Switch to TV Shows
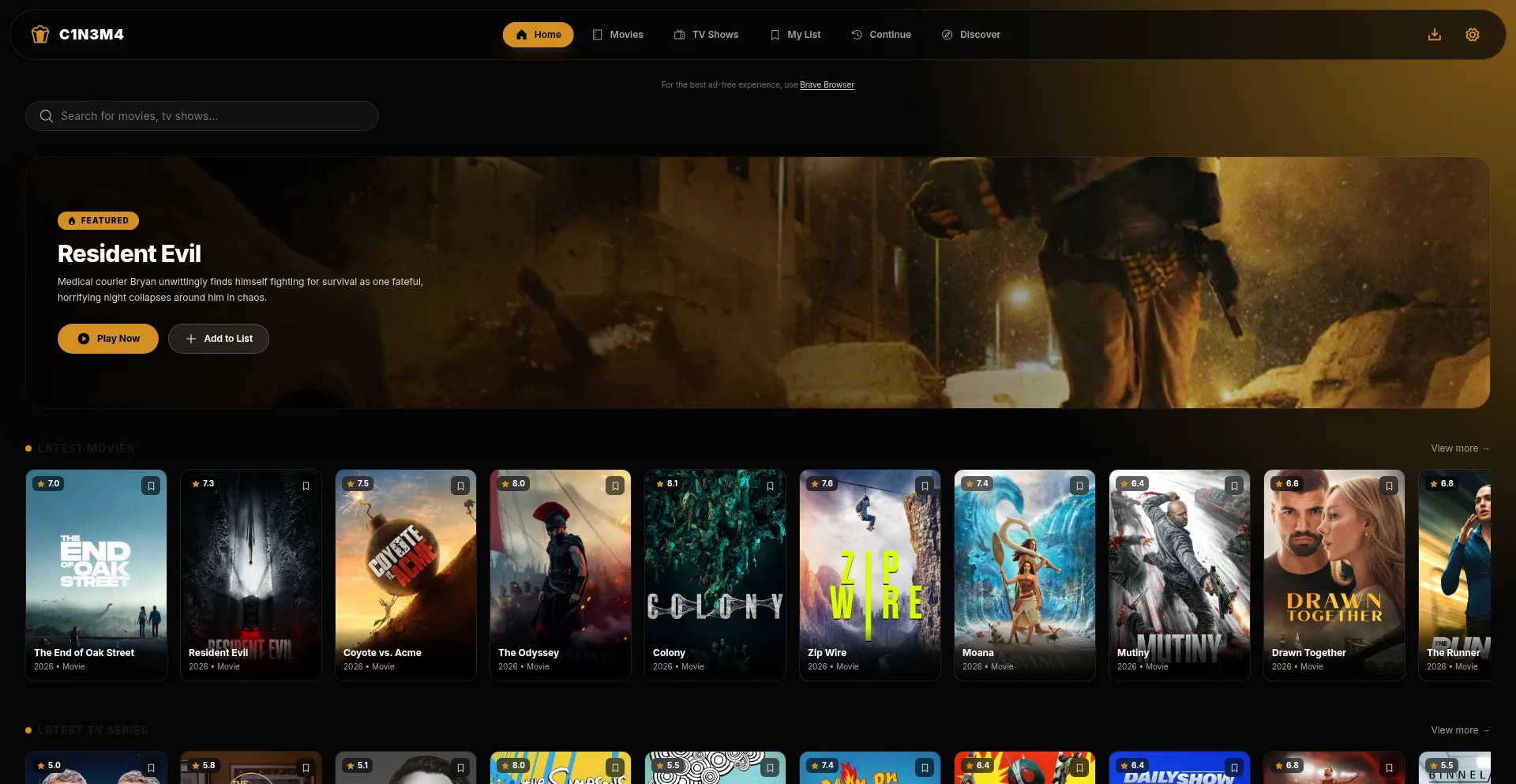 (x=706, y=35)
